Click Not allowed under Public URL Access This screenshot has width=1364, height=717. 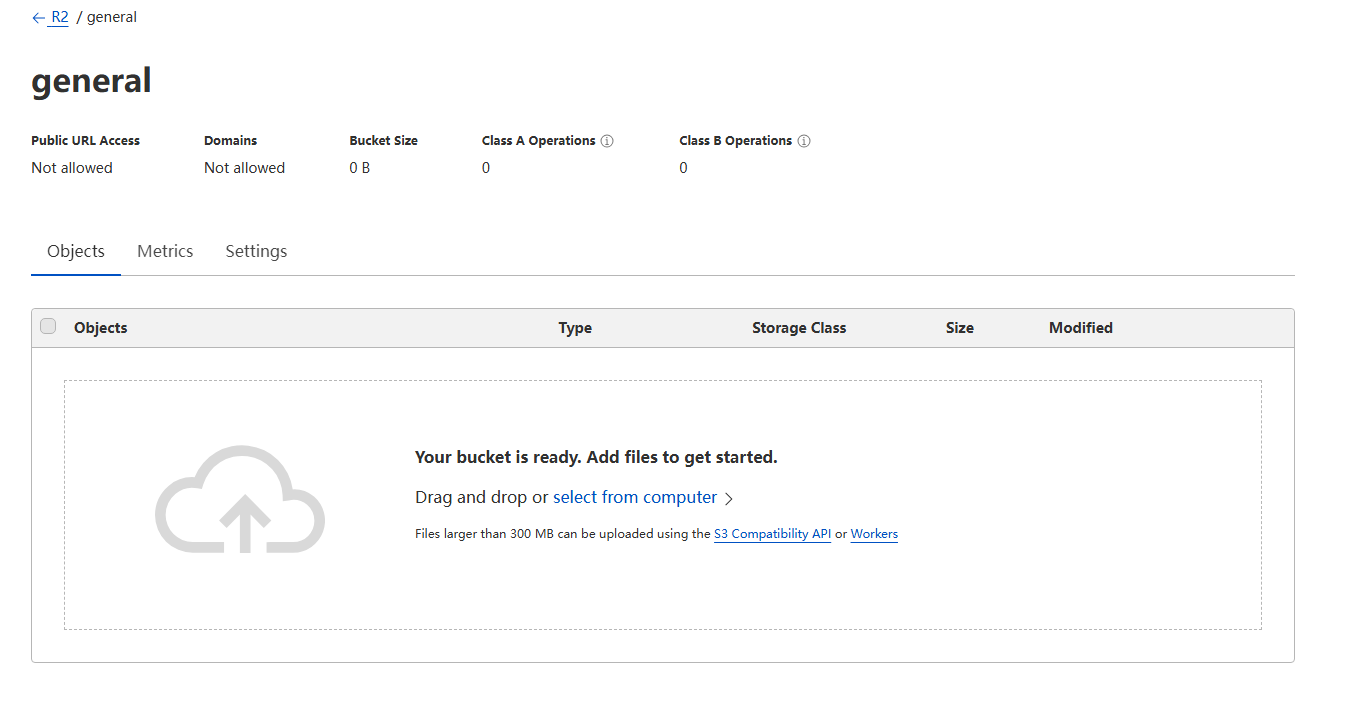[72, 168]
